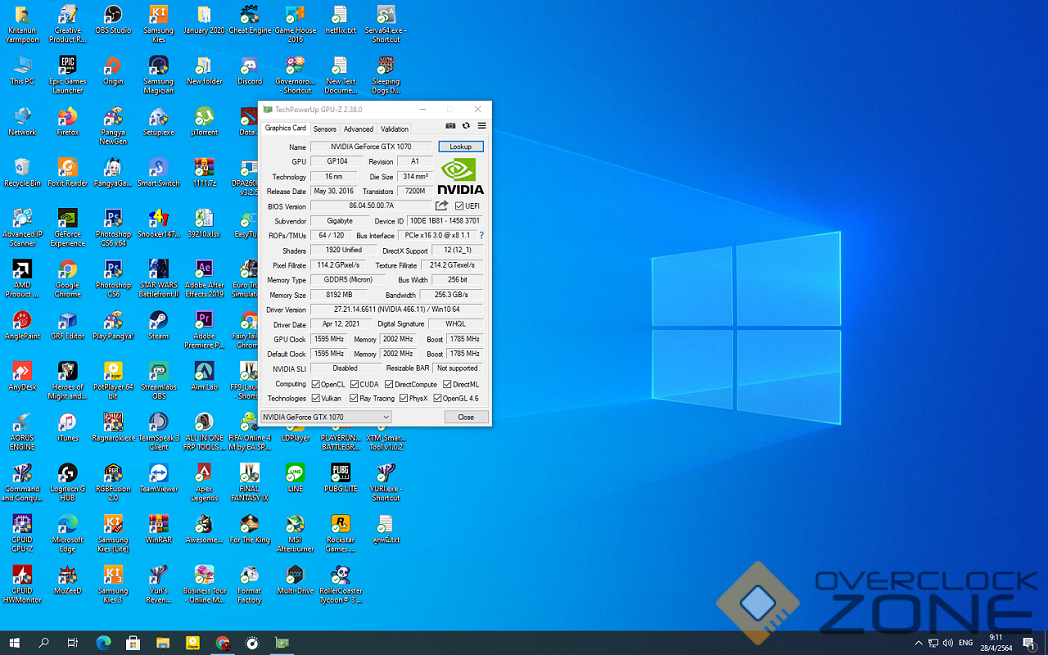The width and height of the screenshot is (1048, 655).
Task: Click the Bus Interface question mark icon
Action: 481,235
